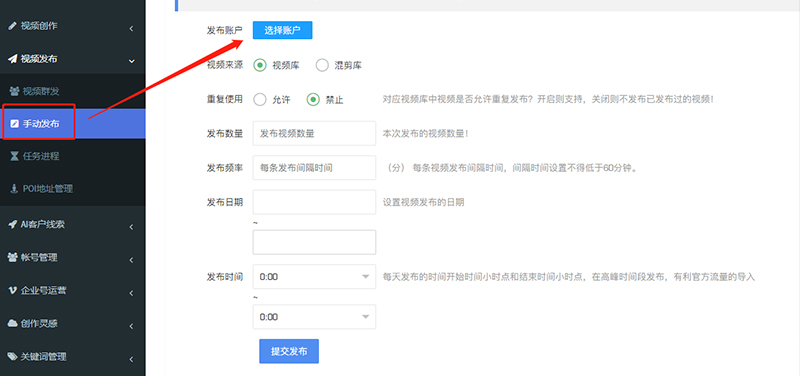Open the end time 0:00 dropdown
This screenshot has height=376, width=800.
(314, 317)
